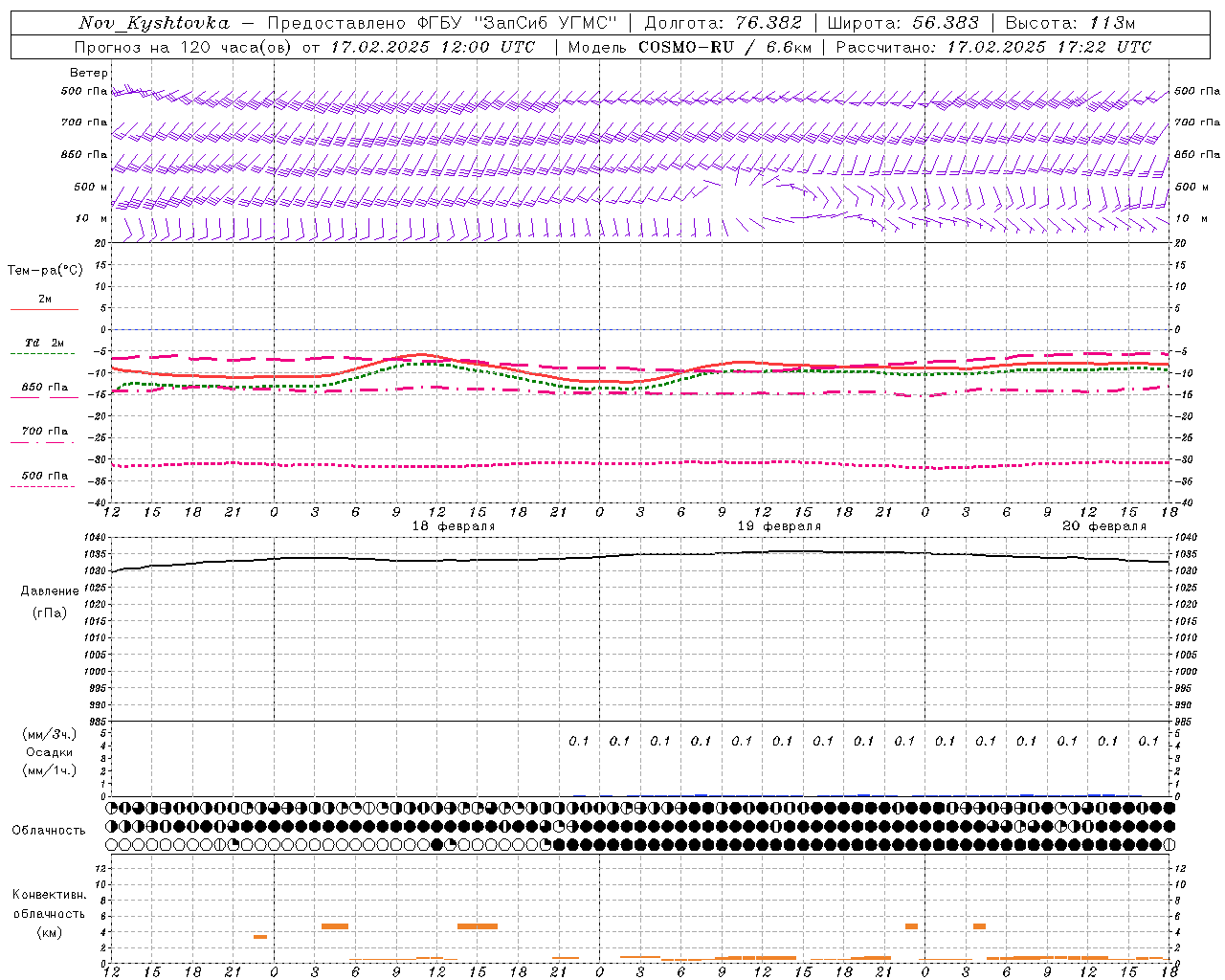Click the Модель COSMO-RU / 6.6км label

689,47
